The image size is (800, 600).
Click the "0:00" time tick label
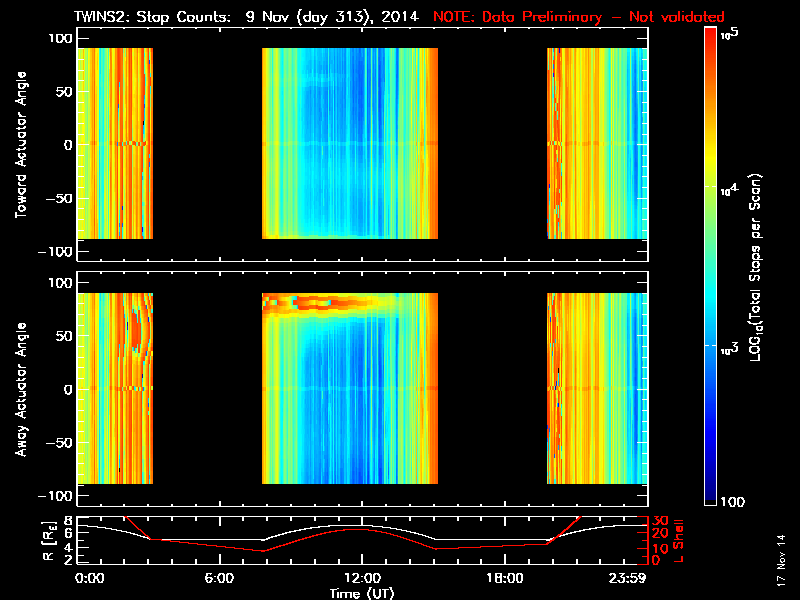point(89,579)
